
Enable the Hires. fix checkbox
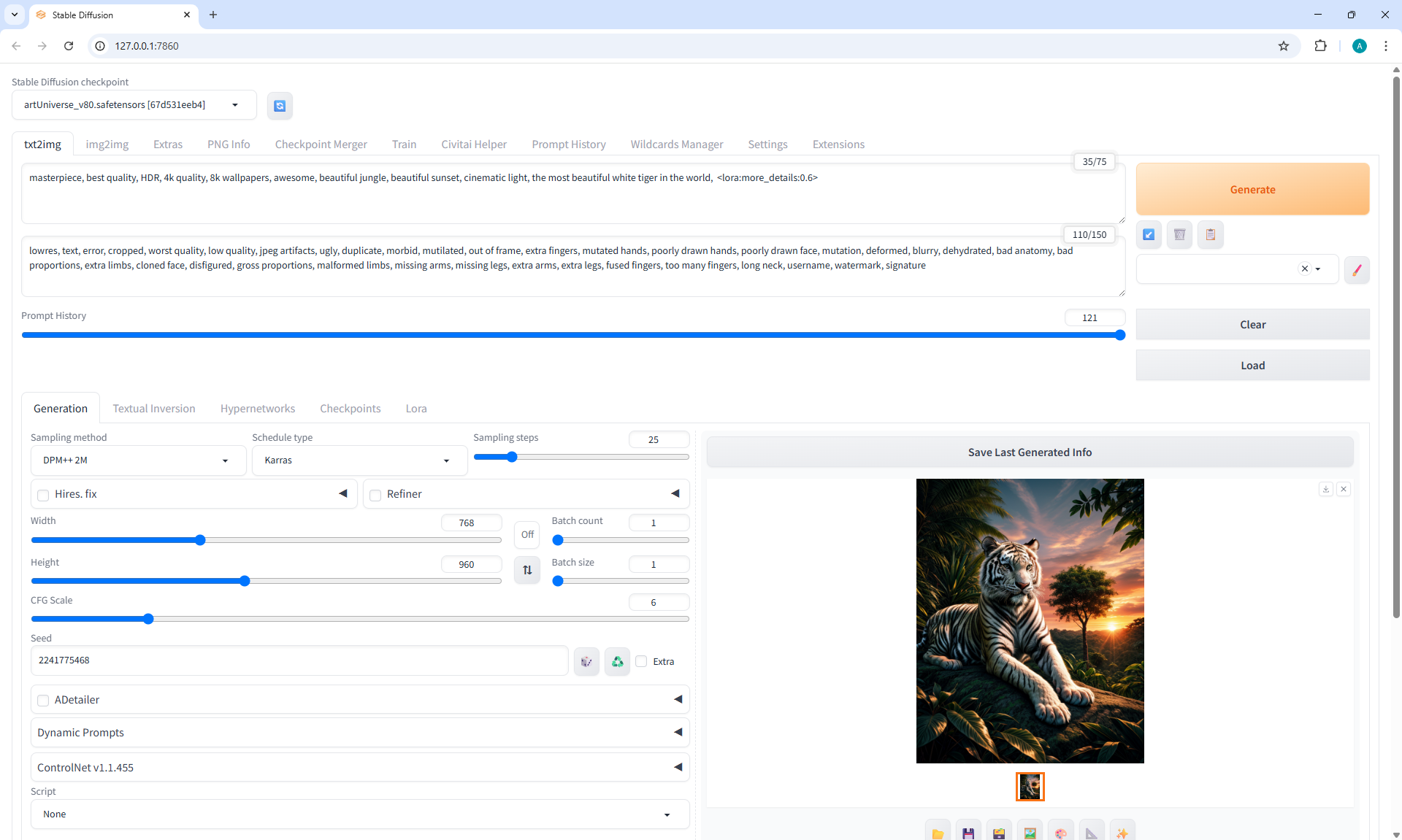[44, 495]
